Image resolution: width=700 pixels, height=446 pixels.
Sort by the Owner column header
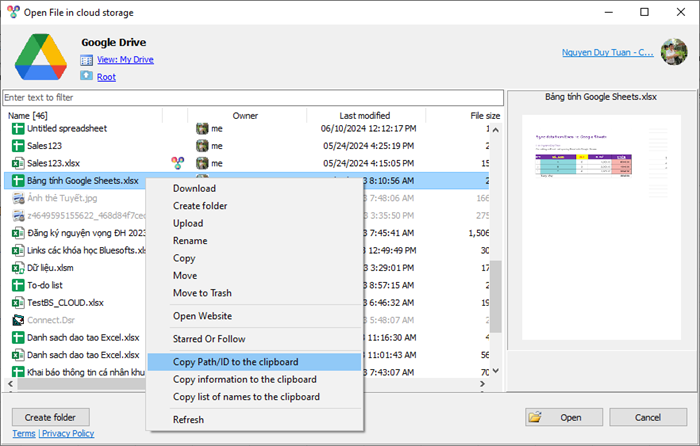click(x=245, y=116)
